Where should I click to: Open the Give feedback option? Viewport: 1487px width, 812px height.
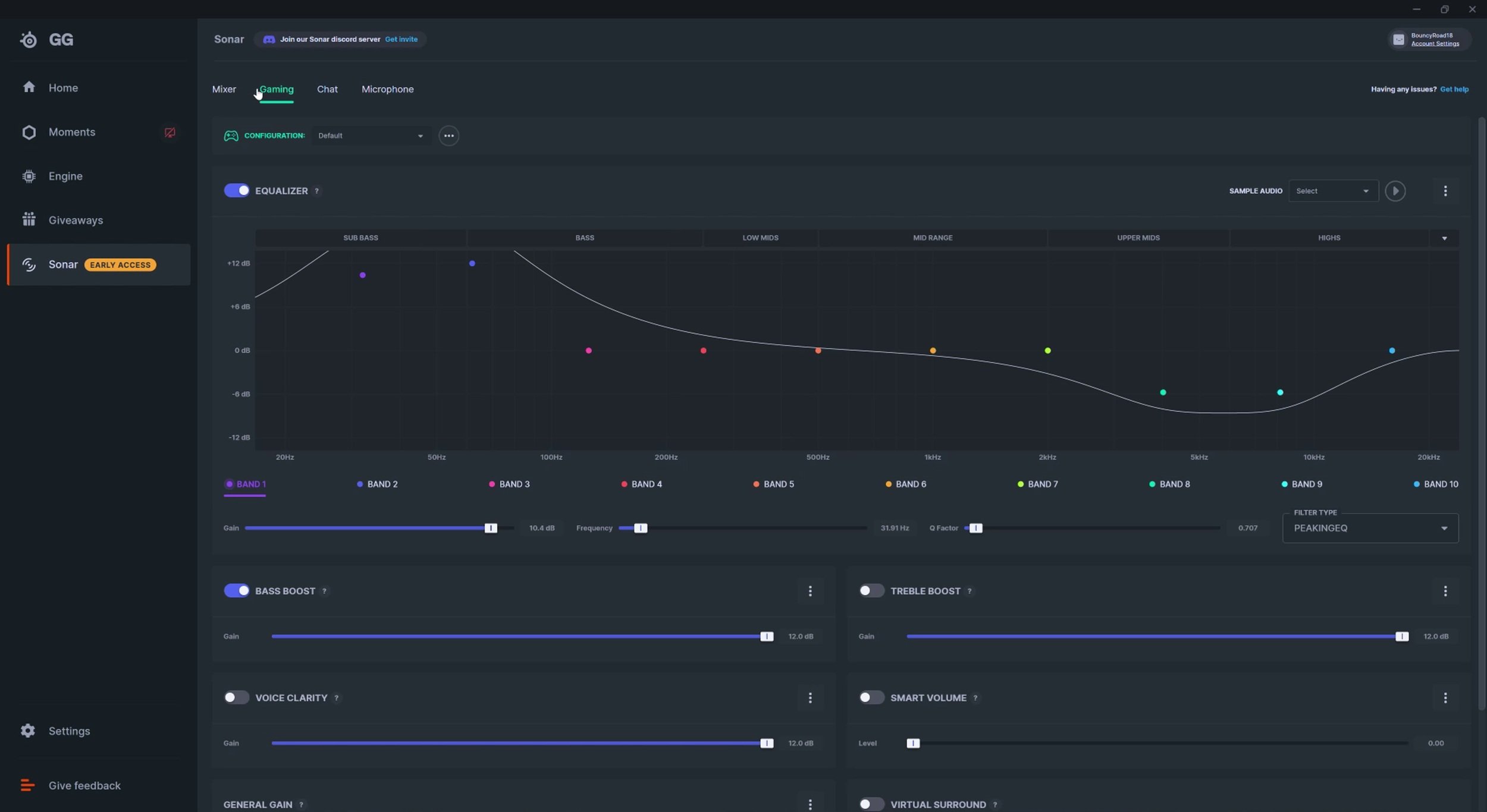coord(84,785)
